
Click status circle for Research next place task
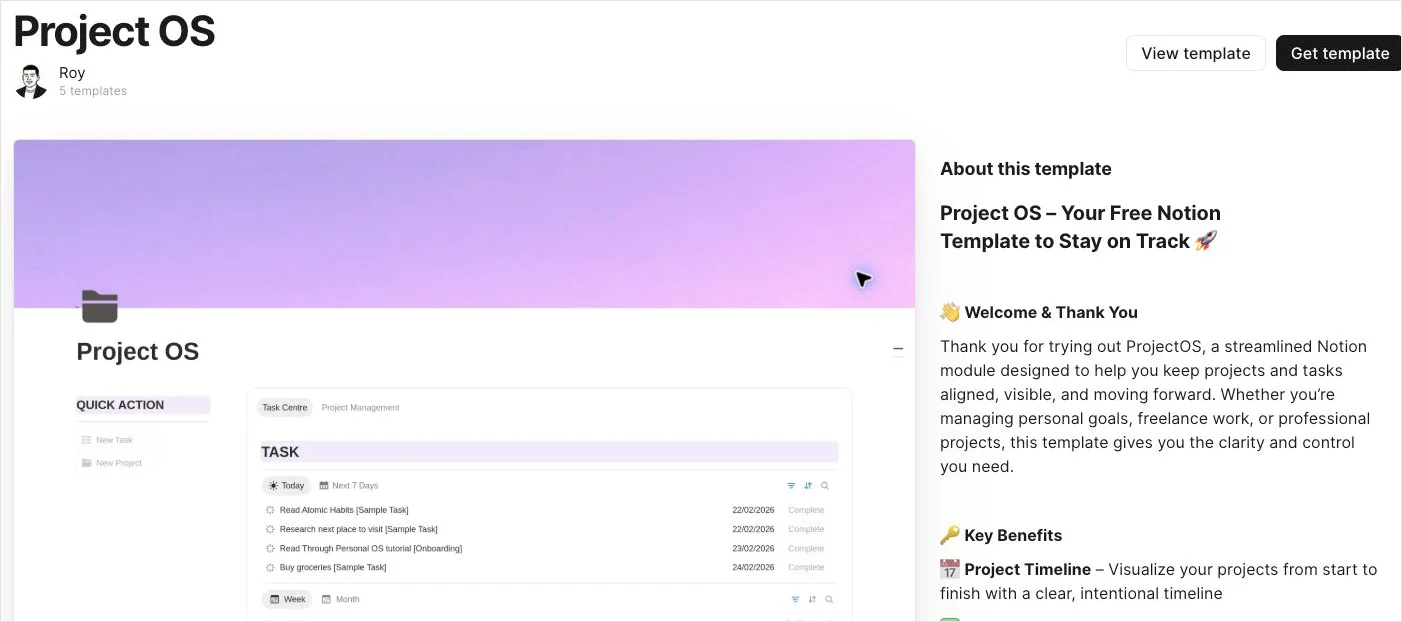(x=270, y=529)
